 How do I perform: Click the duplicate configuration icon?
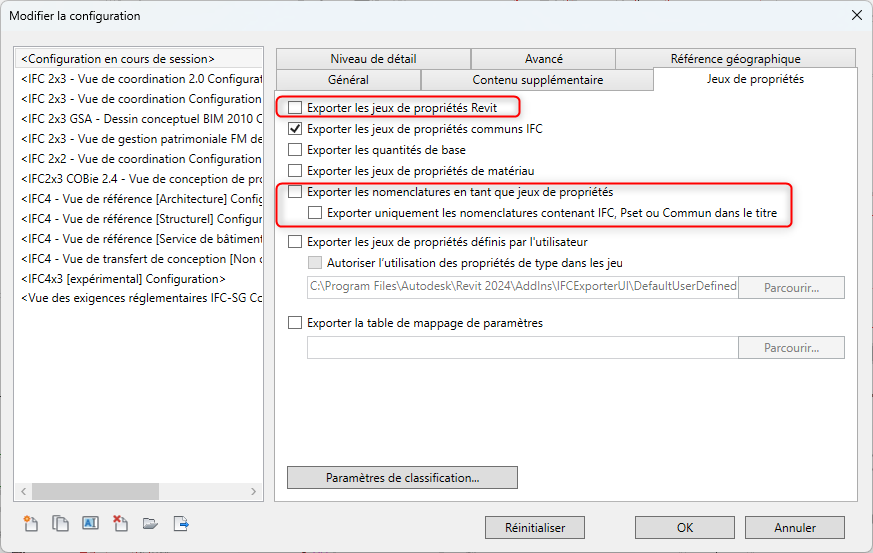click(60, 523)
